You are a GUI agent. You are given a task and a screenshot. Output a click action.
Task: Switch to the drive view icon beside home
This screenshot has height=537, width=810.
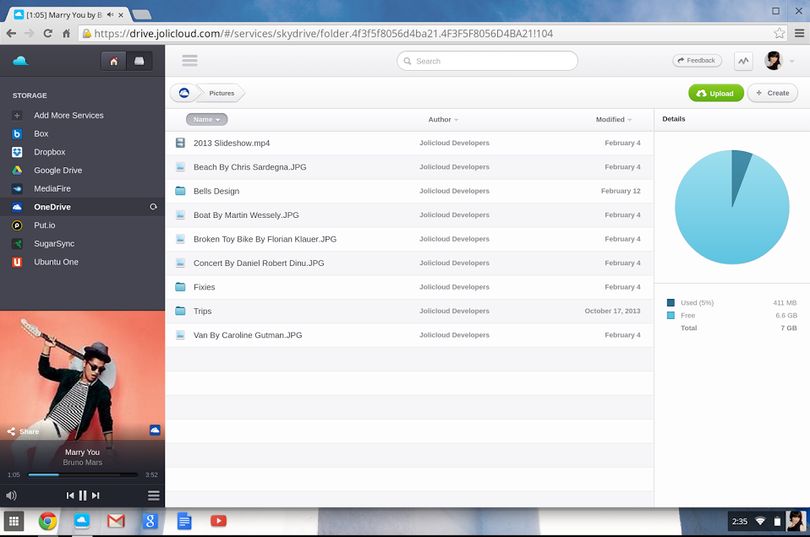point(139,61)
